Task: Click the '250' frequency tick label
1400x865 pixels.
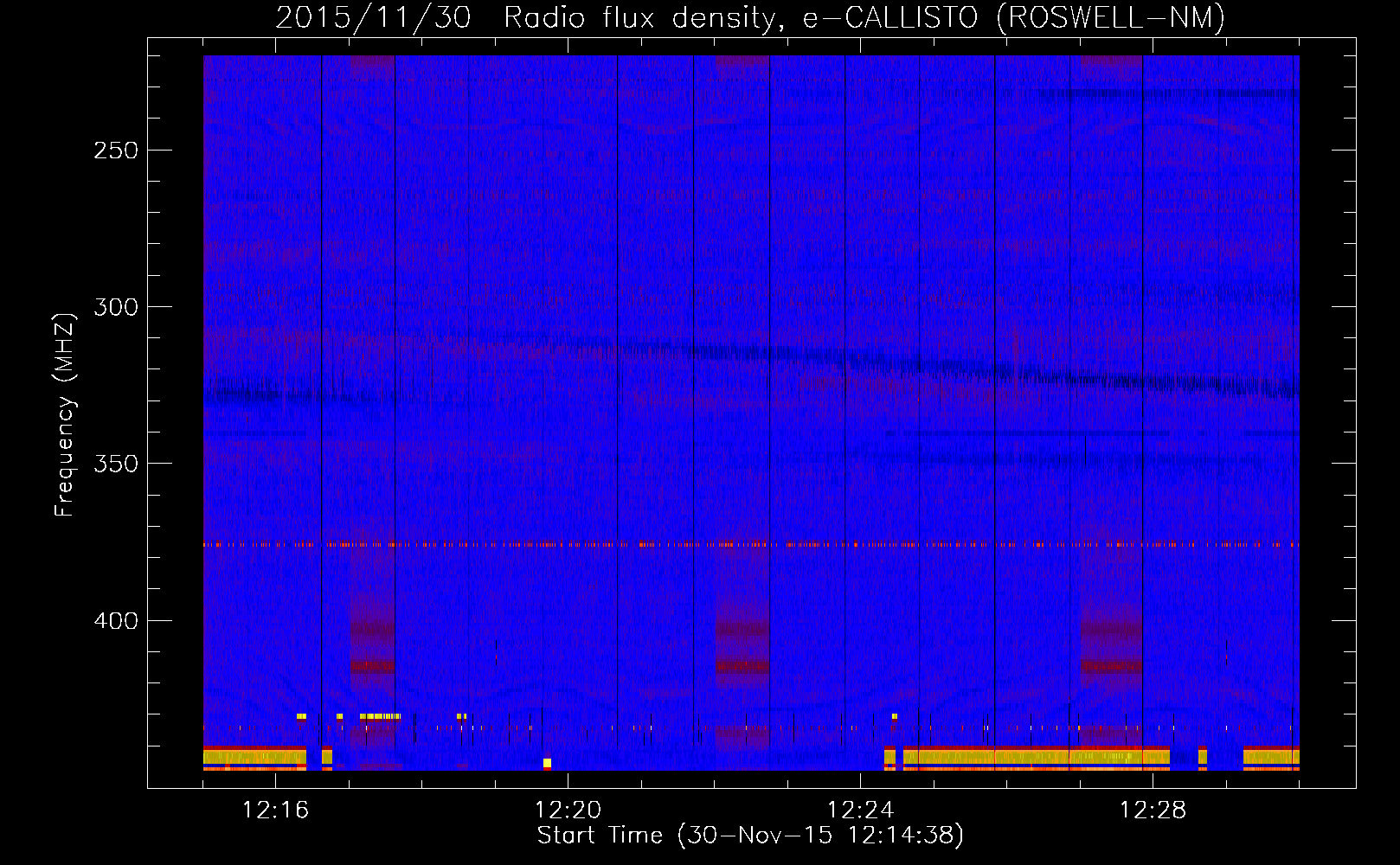Action: (x=116, y=151)
